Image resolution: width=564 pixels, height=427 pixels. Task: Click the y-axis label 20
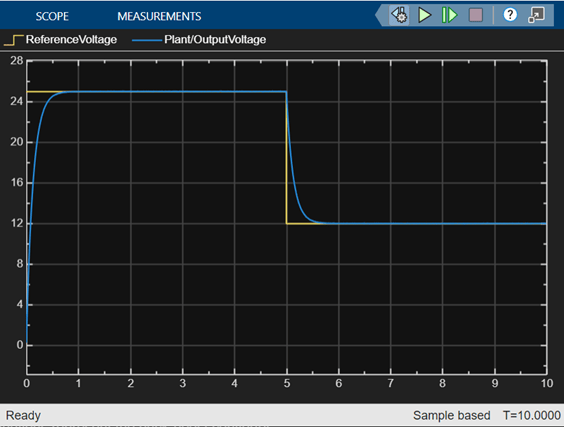(x=17, y=142)
